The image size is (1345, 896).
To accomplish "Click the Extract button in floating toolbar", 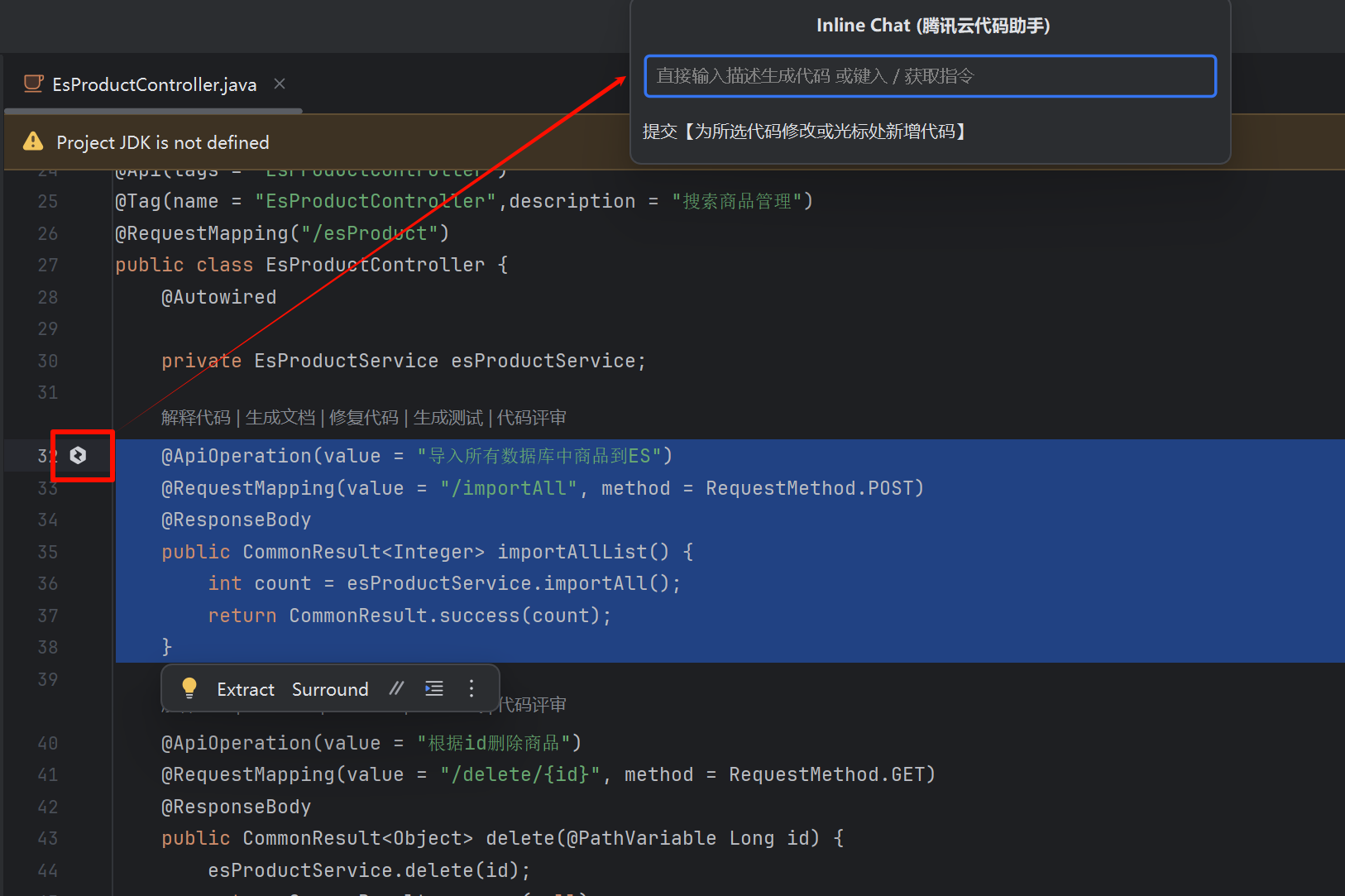I will tap(245, 689).
